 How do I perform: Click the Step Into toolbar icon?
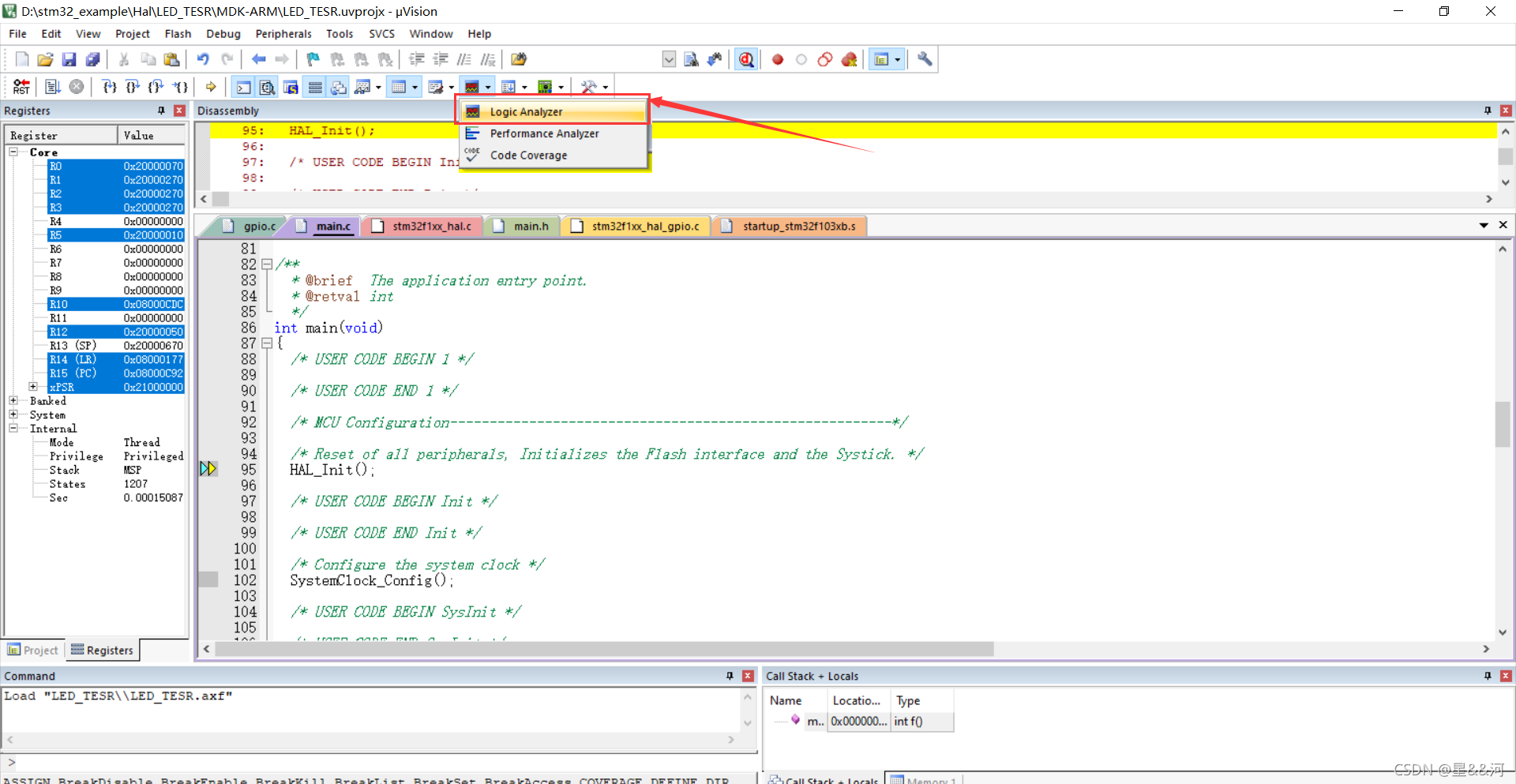coord(108,87)
